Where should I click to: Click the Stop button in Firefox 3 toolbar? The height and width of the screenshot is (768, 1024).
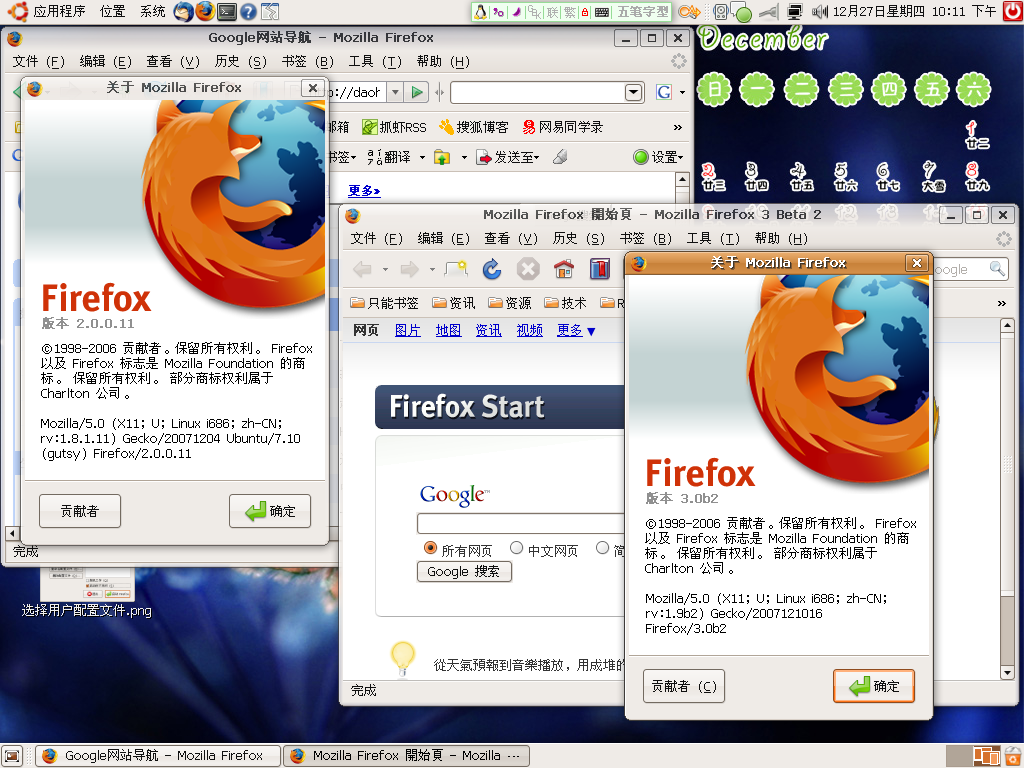point(528,268)
